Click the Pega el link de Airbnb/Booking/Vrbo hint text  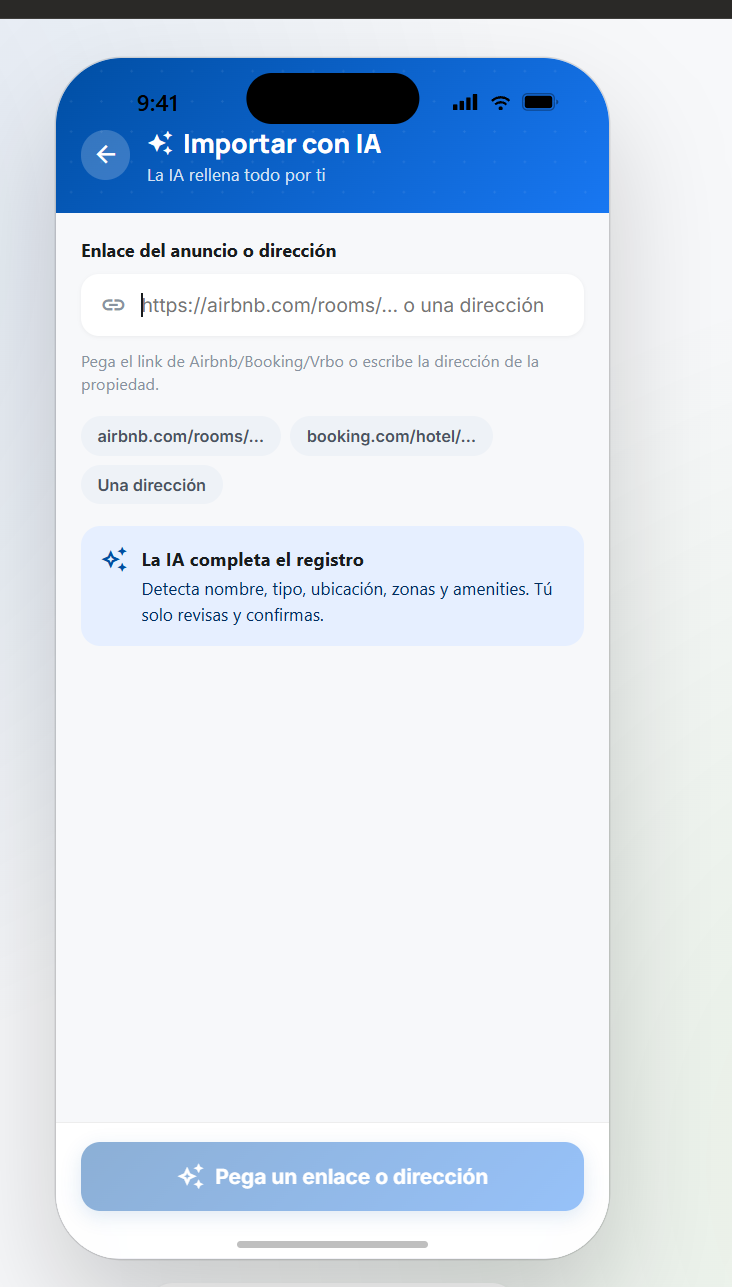pos(310,373)
